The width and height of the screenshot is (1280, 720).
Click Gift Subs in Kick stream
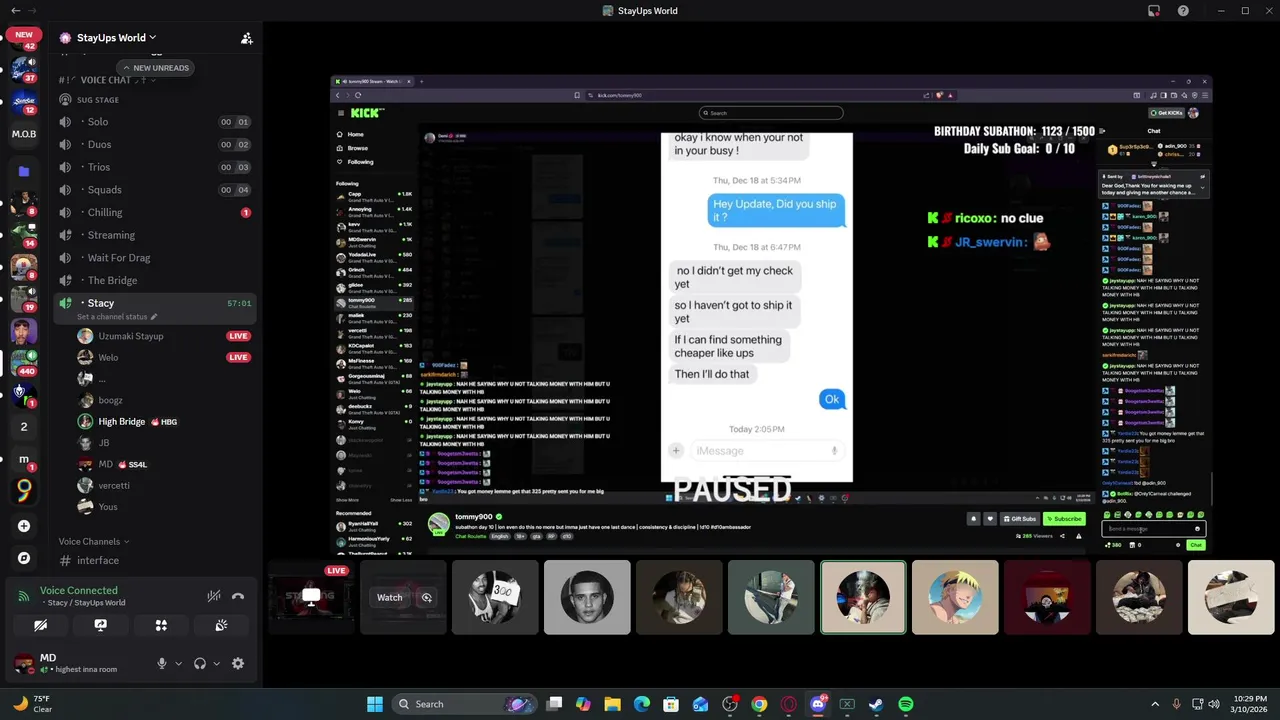pos(1018,519)
